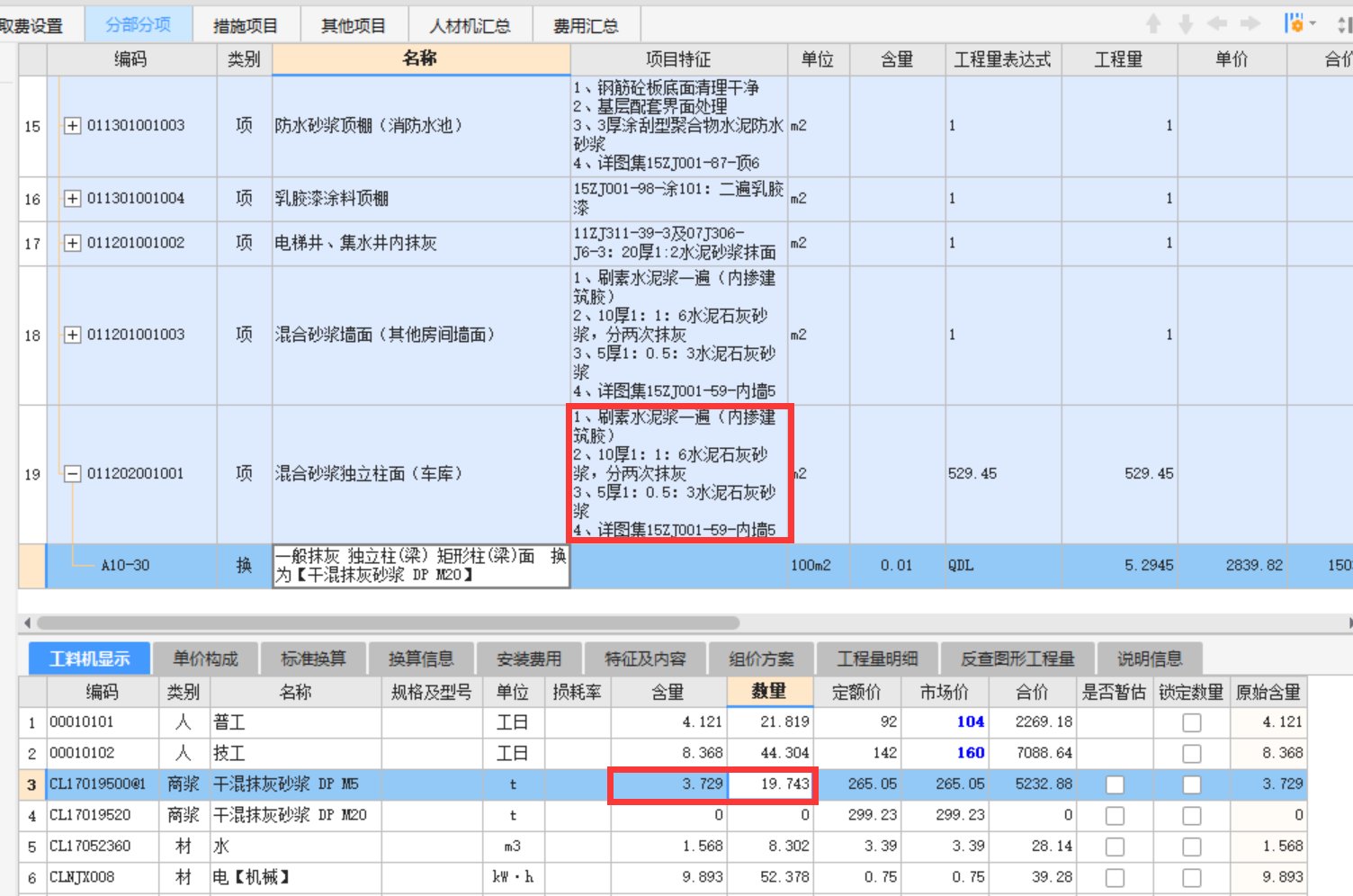Click the 名称 column header in upper table
The height and width of the screenshot is (896, 1353).
[421, 58]
